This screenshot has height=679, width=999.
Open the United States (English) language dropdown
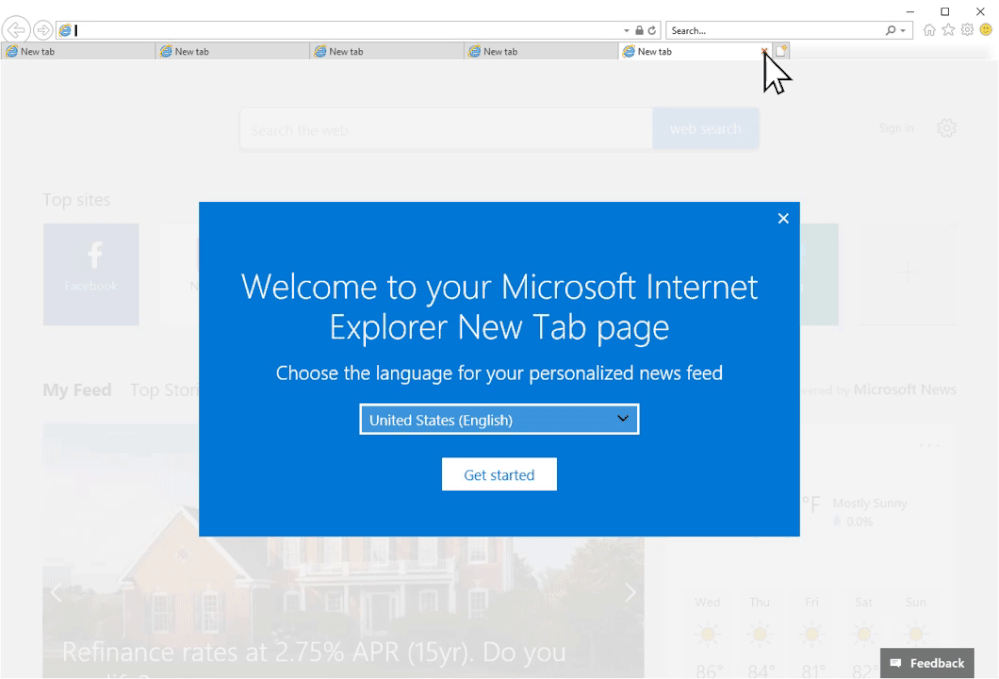click(x=499, y=420)
